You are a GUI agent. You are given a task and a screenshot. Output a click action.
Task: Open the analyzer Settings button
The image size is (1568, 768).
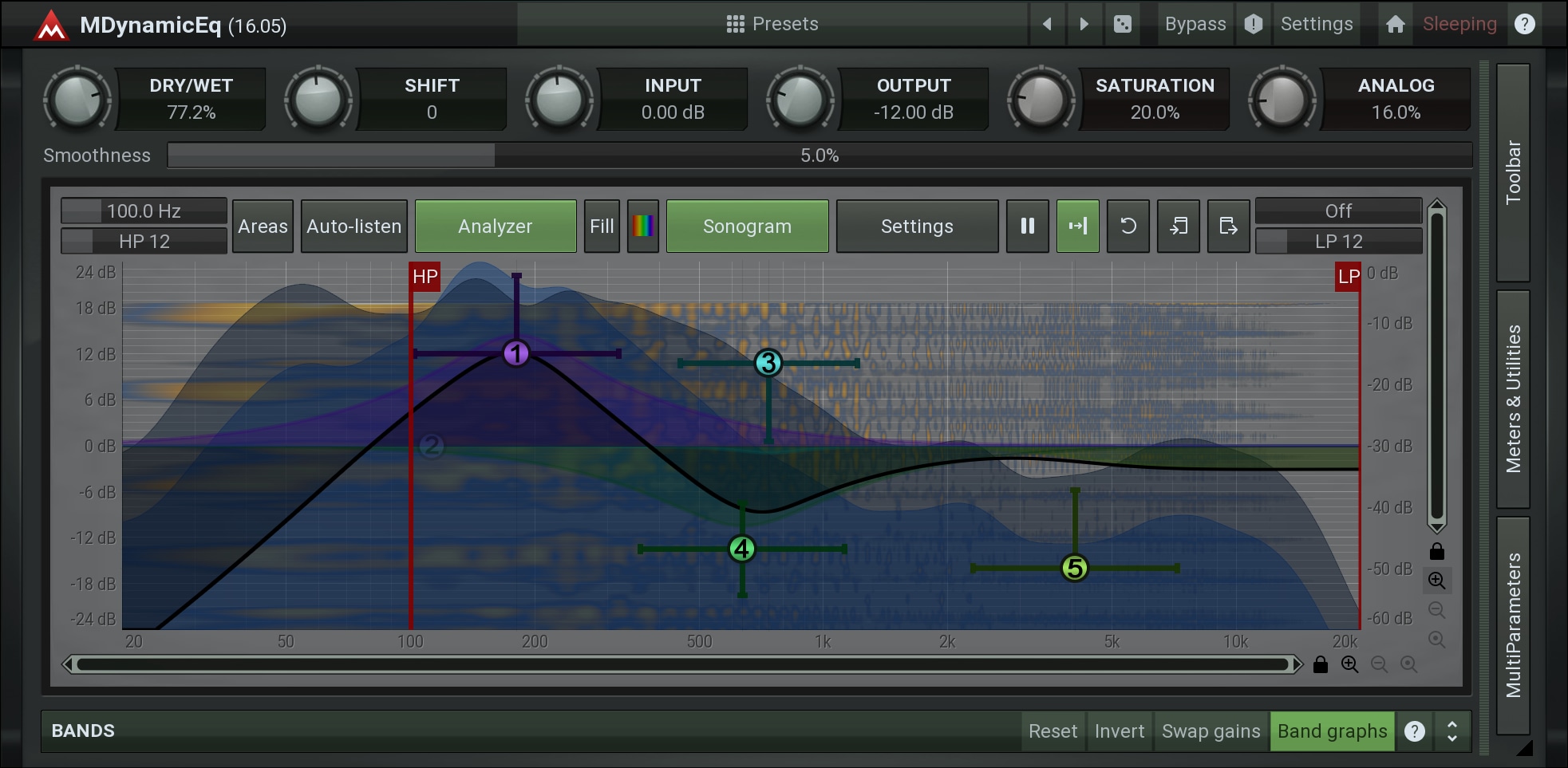click(x=918, y=226)
